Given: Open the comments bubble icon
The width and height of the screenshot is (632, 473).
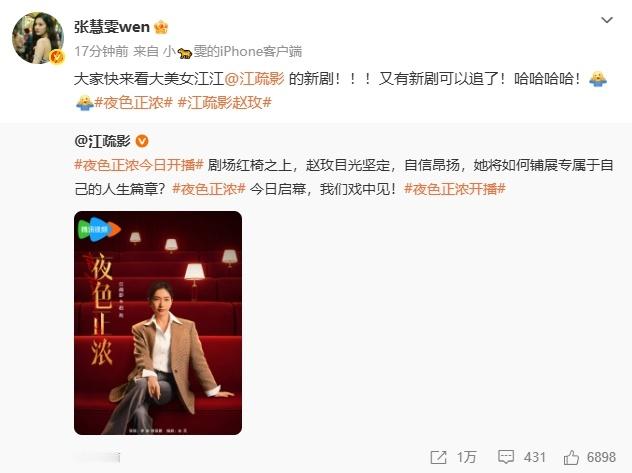Looking at the screenshot, I should (506, 457).
